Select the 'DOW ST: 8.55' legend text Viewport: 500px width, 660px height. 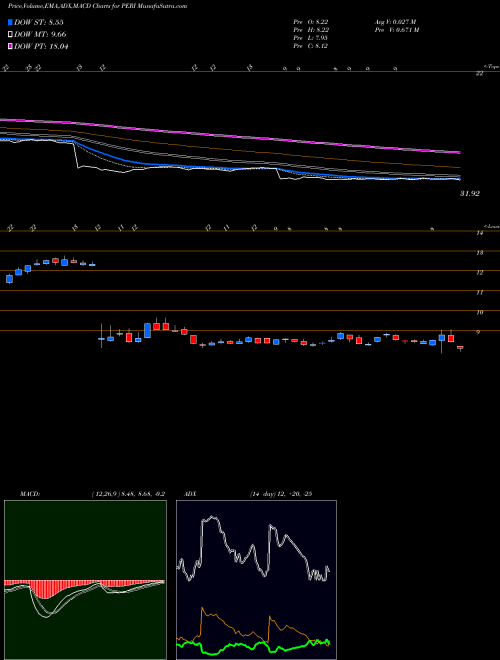pyautogui.click(x=39, y=23)
